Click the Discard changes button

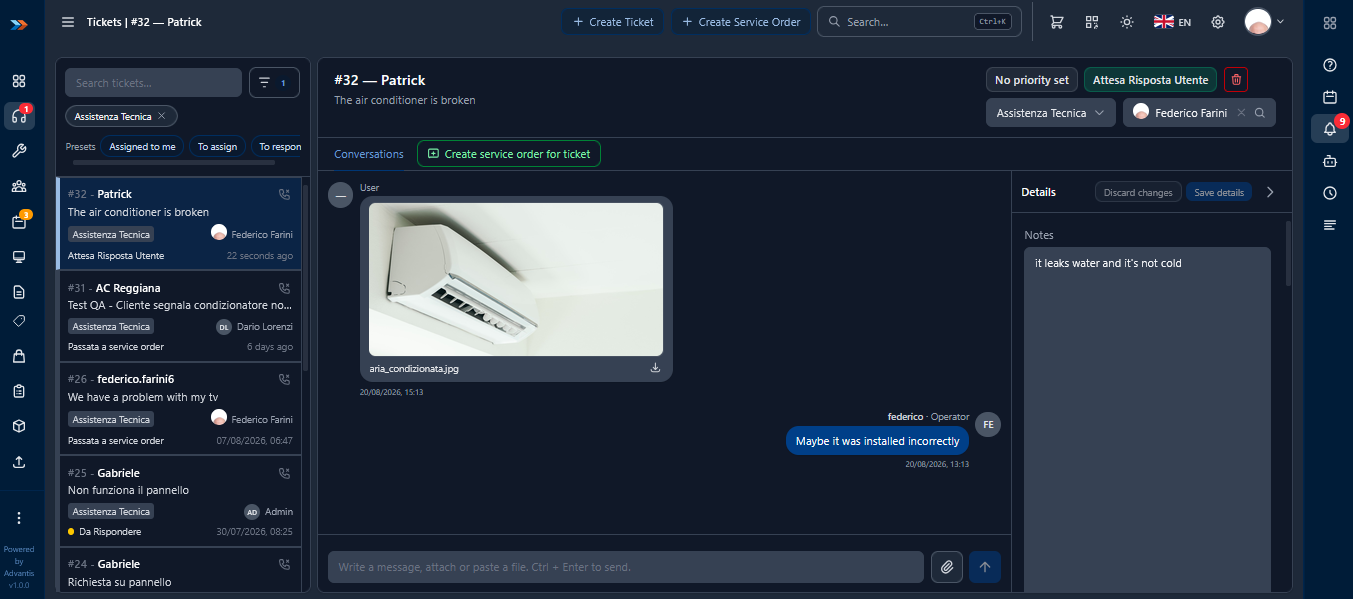(1138, 192)
